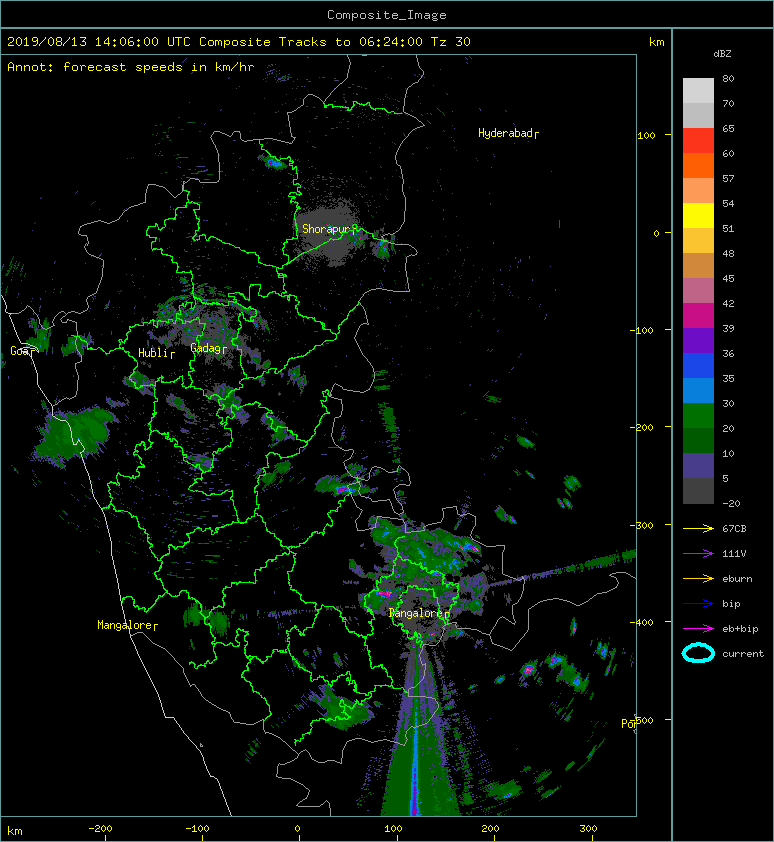Click the eb+bip magenta arrow legend icon
The width and height of the screenshot is (774, 842).
pyautogui.click(x=698, y=628)
